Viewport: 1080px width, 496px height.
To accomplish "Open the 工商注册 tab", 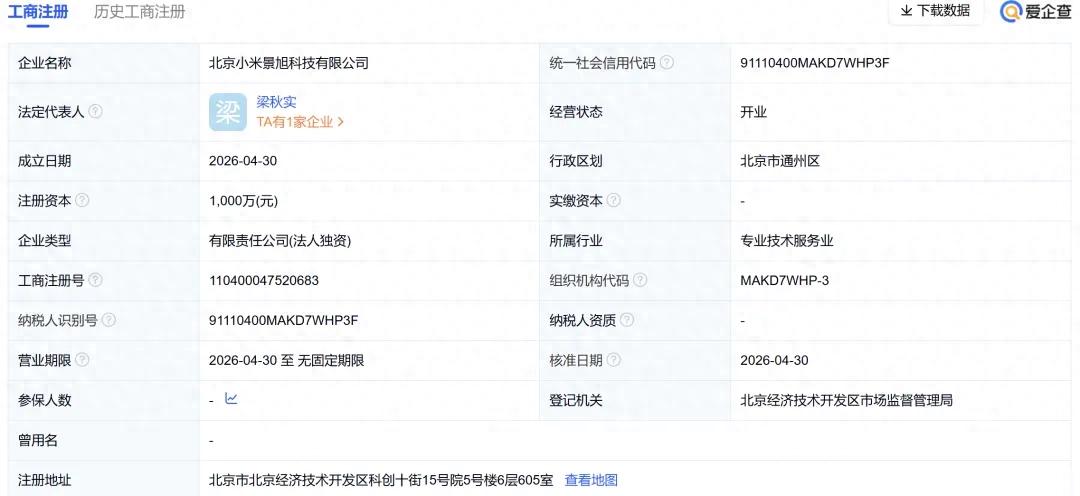I will [x=38, y=12].
